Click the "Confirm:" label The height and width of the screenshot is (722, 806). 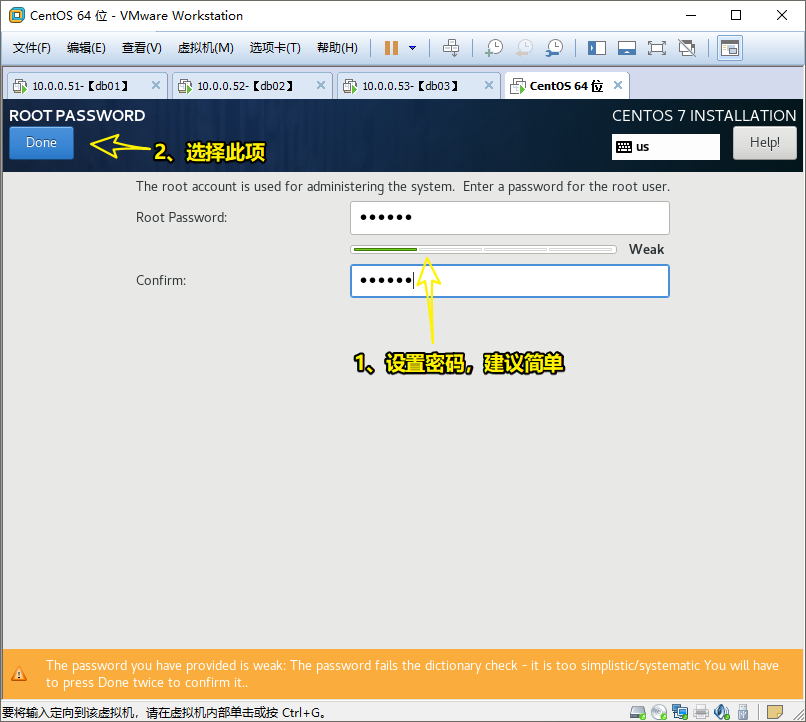(x=161, y=281)
